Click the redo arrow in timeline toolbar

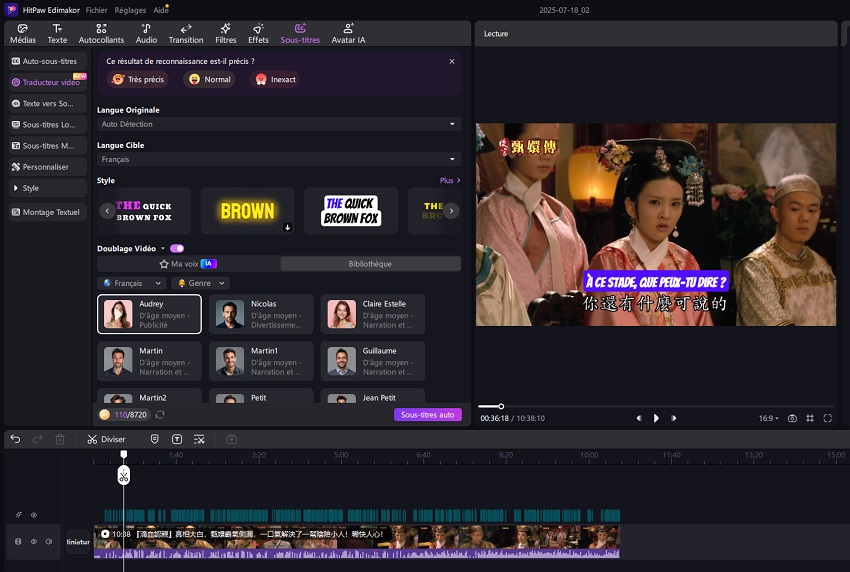click(37, 439)
